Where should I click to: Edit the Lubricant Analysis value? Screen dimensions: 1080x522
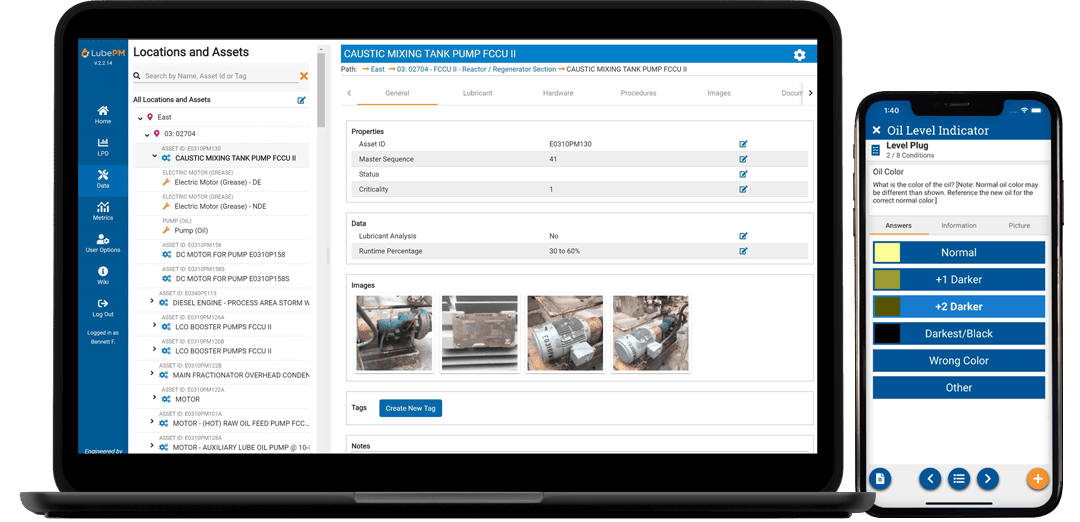coord(743,236)
